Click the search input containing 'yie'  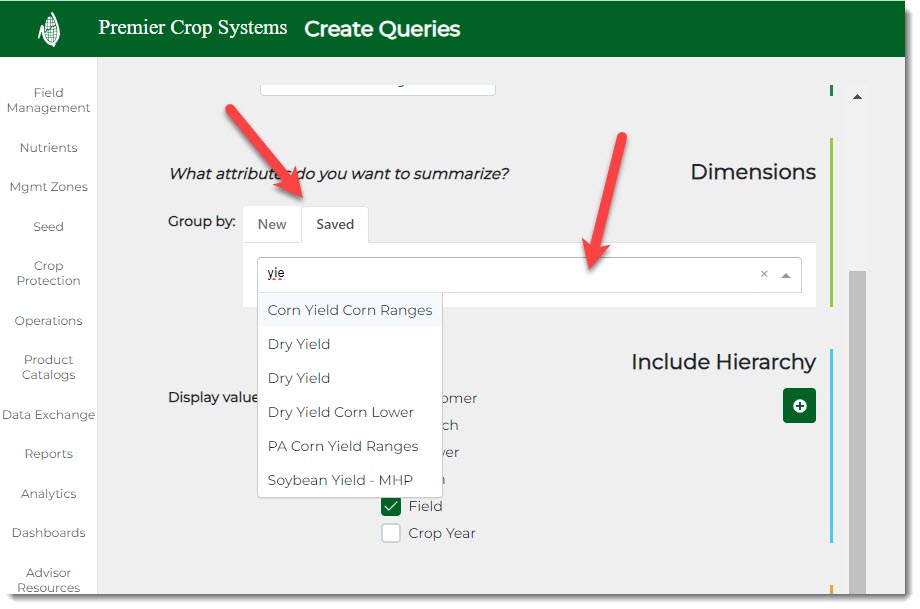click(x=500, y=274)
